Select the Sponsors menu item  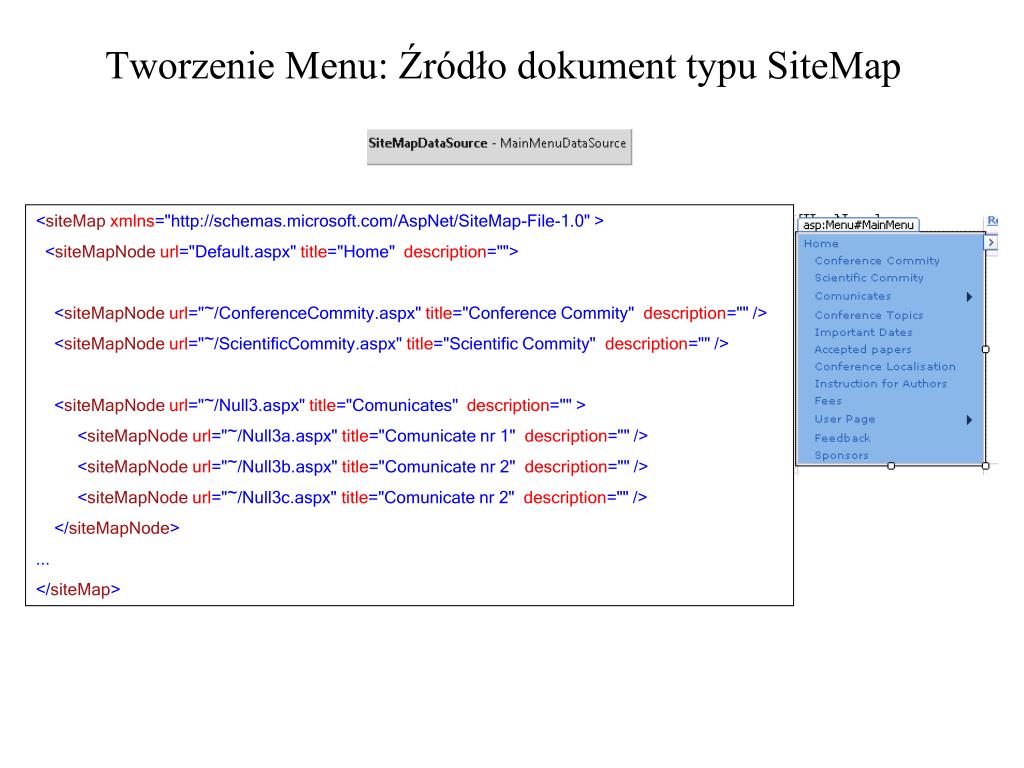(x=842, y=455)
